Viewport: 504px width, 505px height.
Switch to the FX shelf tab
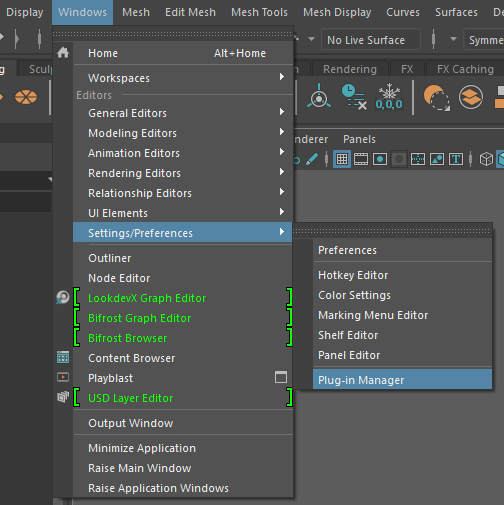(x=407, y=69)
